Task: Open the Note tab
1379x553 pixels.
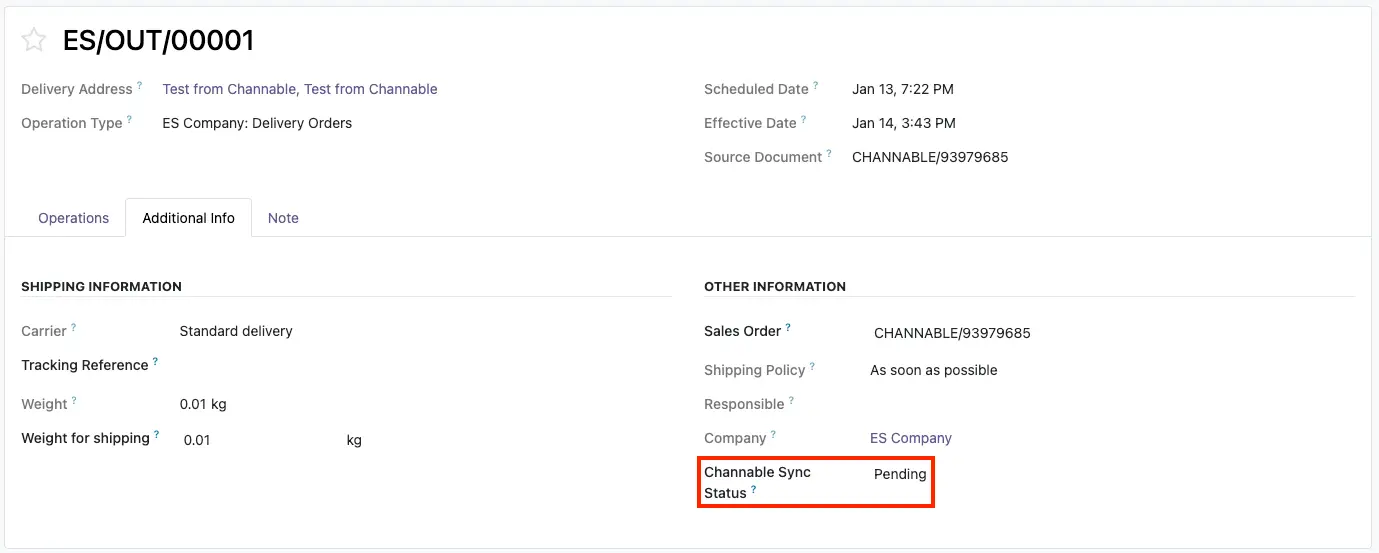Action: point(283,218)
